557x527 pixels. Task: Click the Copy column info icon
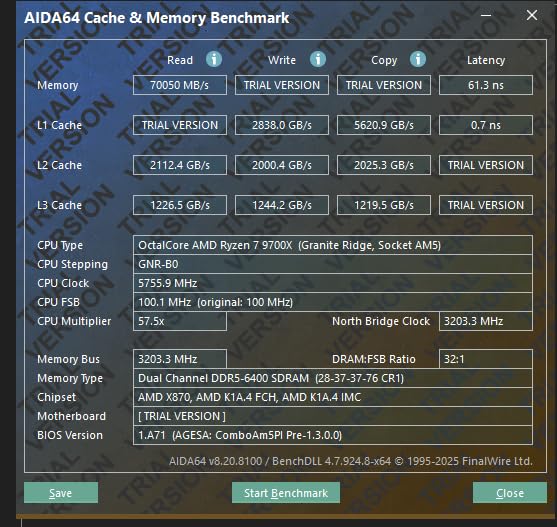coord(418,59)
